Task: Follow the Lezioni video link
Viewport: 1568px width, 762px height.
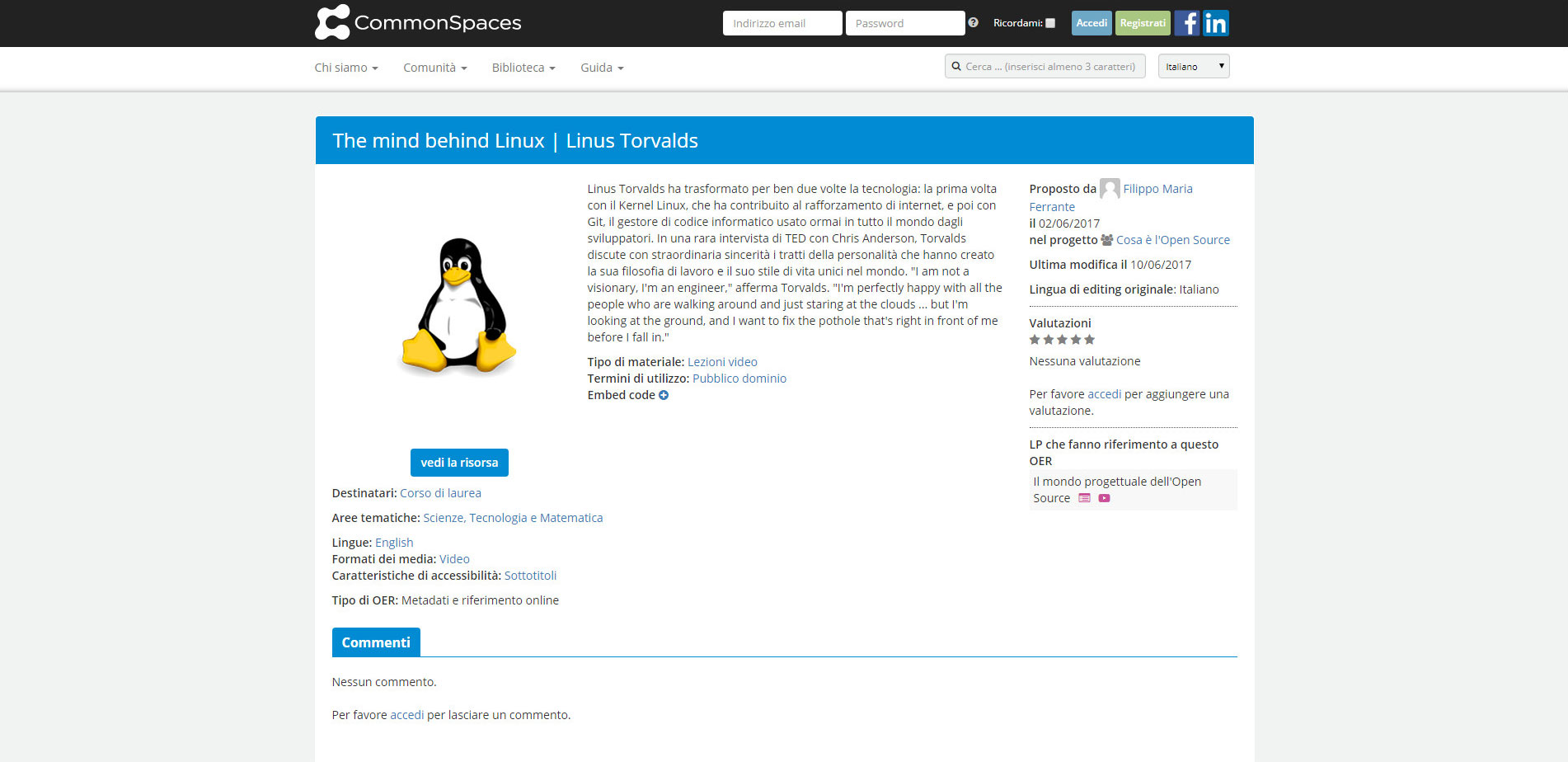Action: coord(722,362)
